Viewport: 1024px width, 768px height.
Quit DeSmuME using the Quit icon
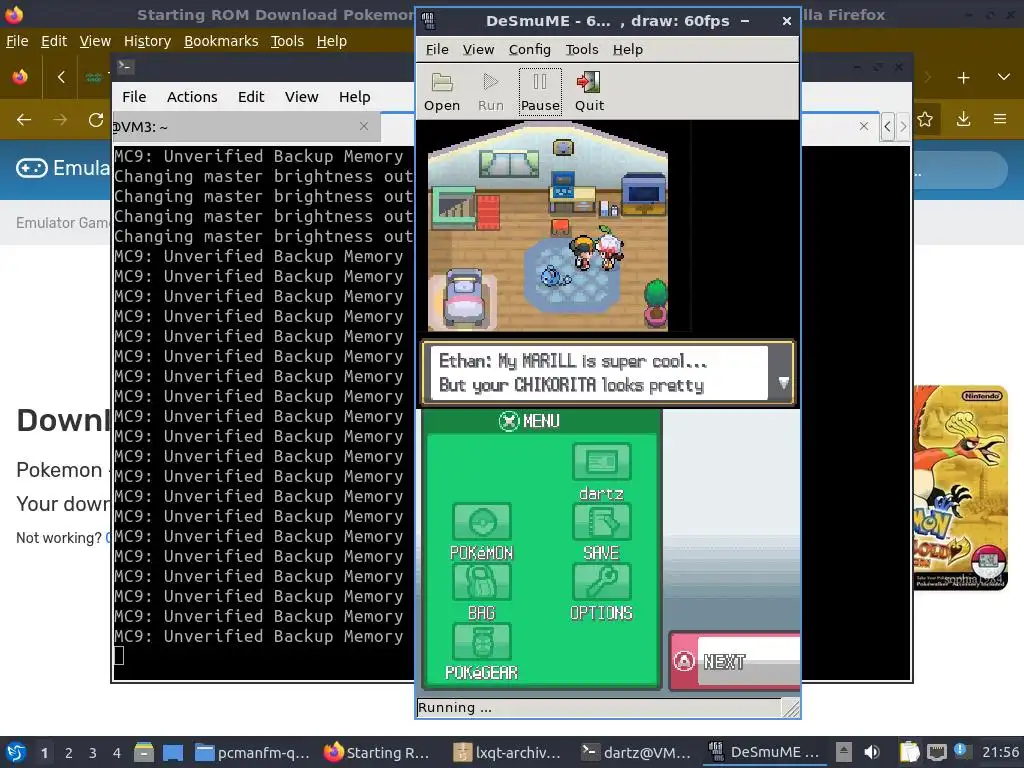tap(589, 91)
